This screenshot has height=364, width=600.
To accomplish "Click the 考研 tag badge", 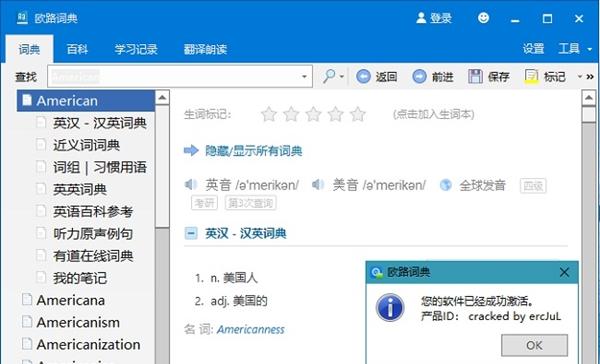I will (204, 203).
